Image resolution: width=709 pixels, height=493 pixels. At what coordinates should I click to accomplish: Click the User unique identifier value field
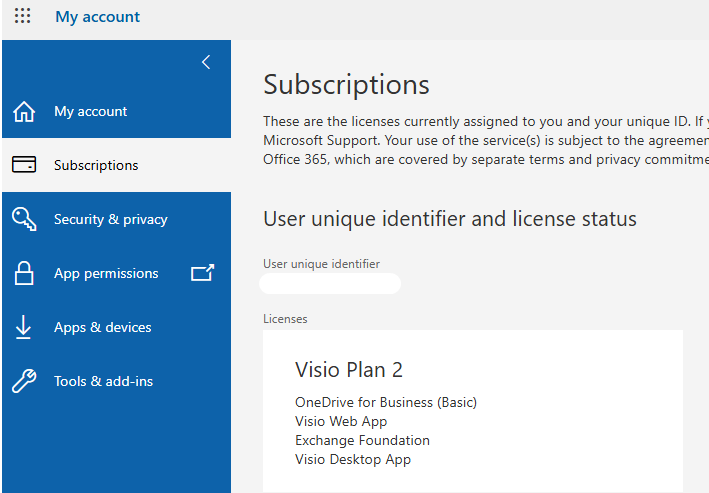point(330,284)
